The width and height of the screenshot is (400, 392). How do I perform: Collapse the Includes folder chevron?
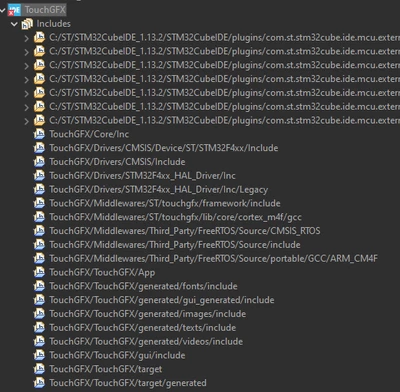14,24
